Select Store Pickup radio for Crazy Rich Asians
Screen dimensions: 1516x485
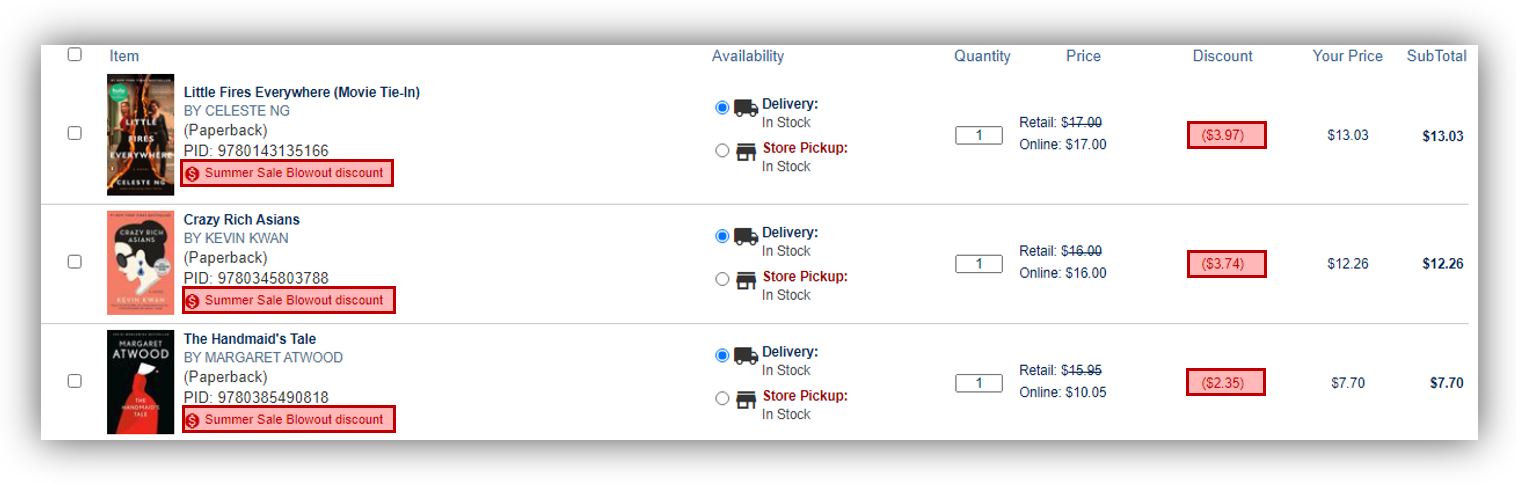(722, 280)
